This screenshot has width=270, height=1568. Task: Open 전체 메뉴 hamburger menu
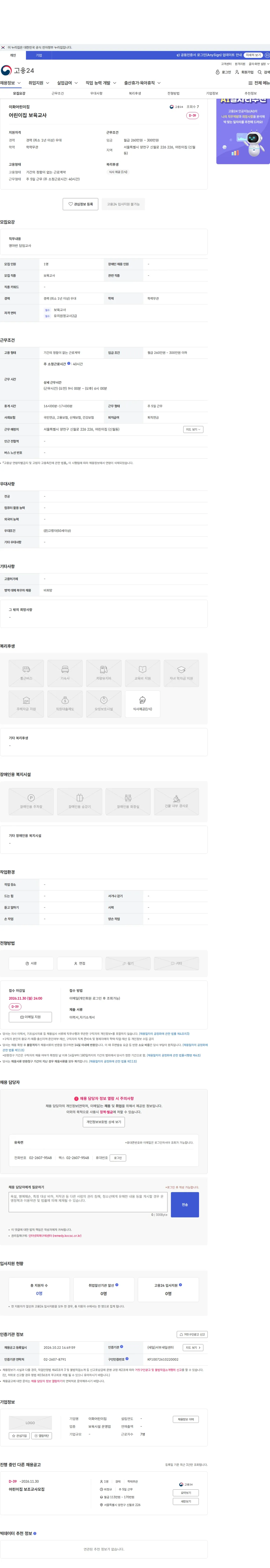pos(259,83)
